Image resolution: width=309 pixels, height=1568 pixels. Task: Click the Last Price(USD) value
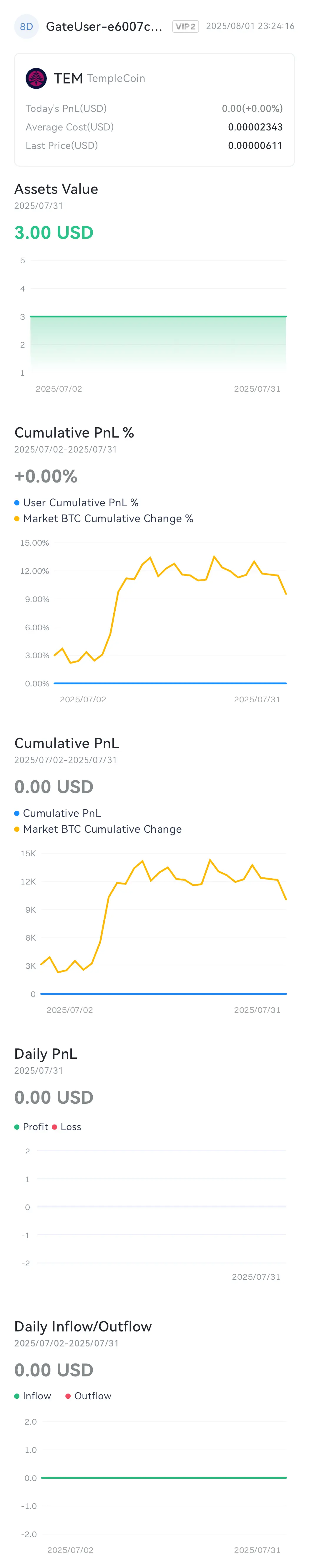pos(255,145)
